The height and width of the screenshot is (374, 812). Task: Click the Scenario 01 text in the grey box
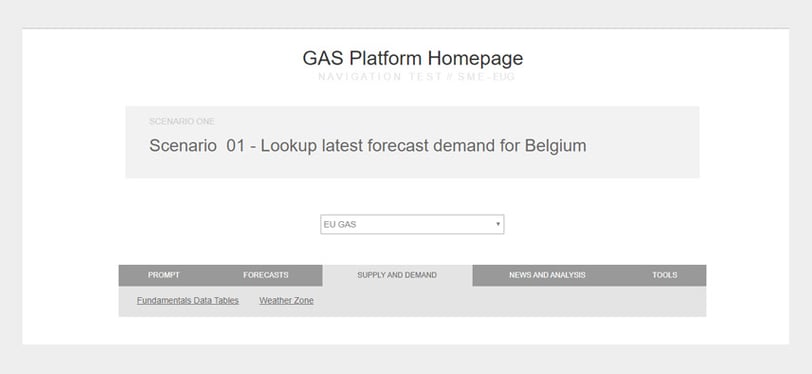coord(196,146)
